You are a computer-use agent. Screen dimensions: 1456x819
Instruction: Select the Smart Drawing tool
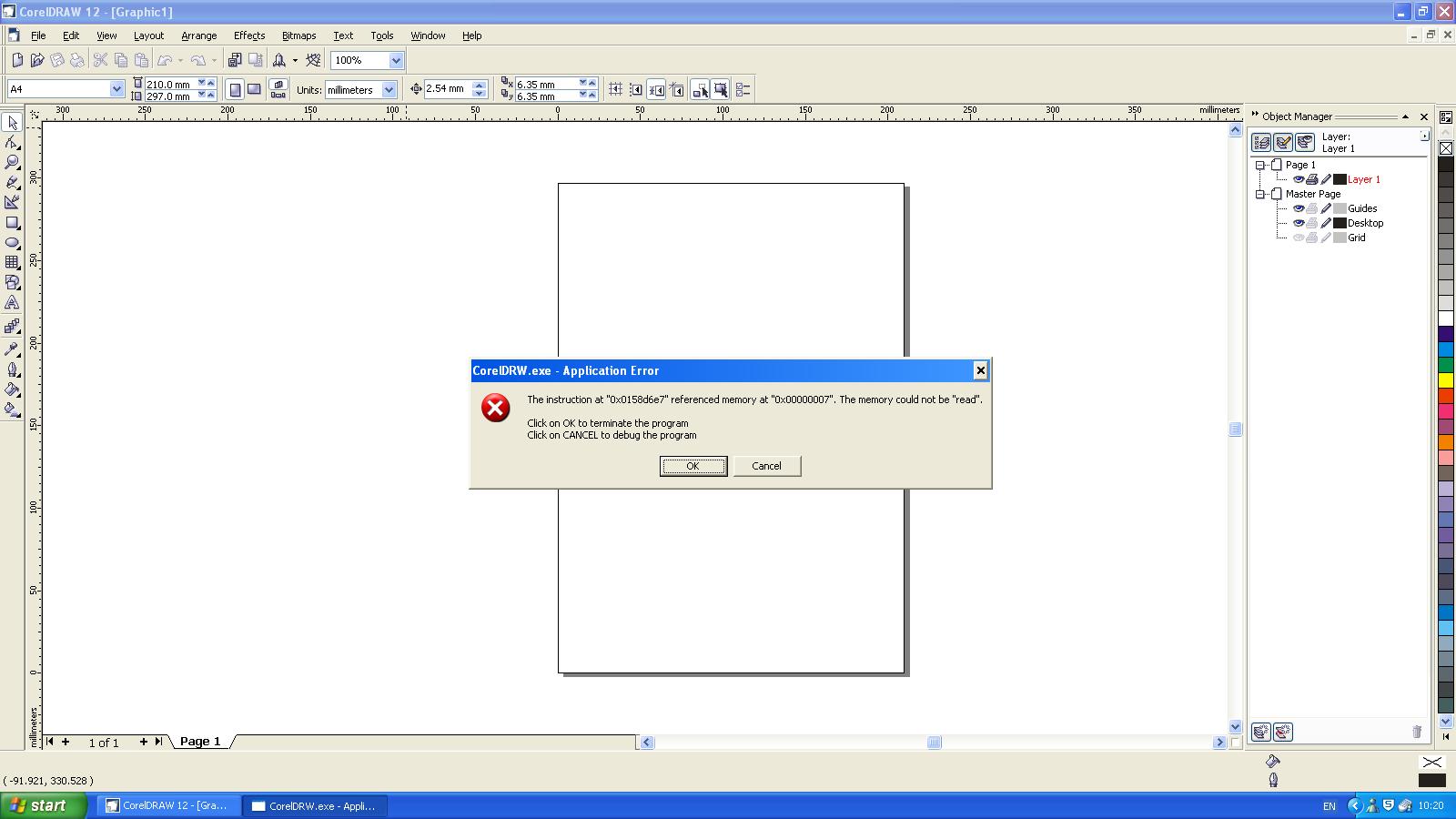click(x=12, y=202)
